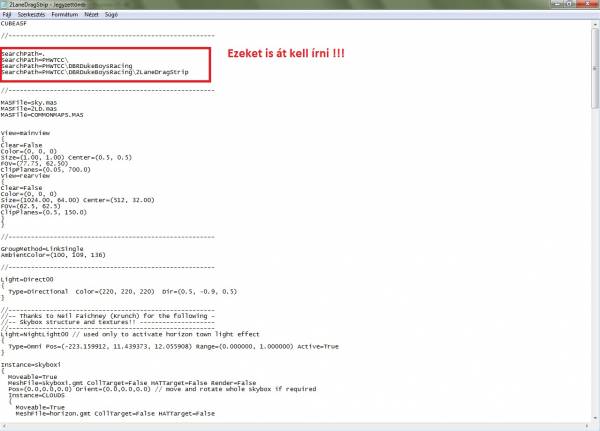Click the scrollbar up arrow

click(595, 22)
